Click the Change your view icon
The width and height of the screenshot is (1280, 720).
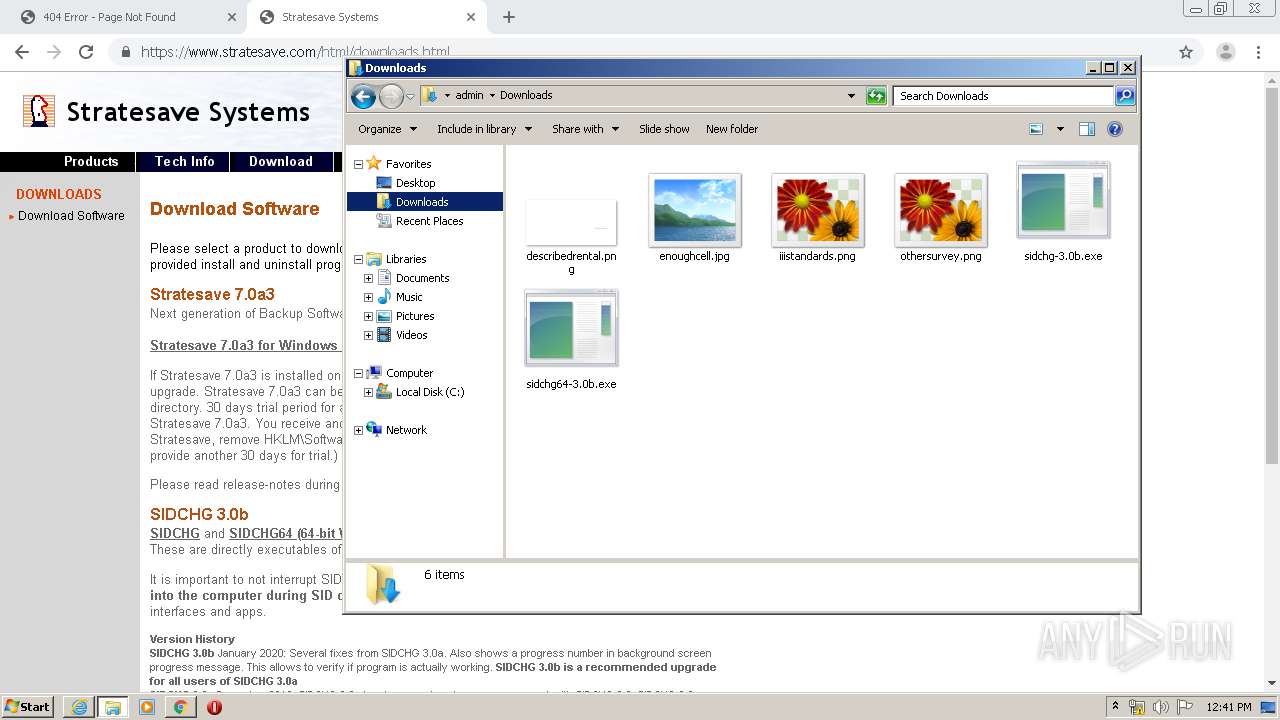coord(1036,129)
